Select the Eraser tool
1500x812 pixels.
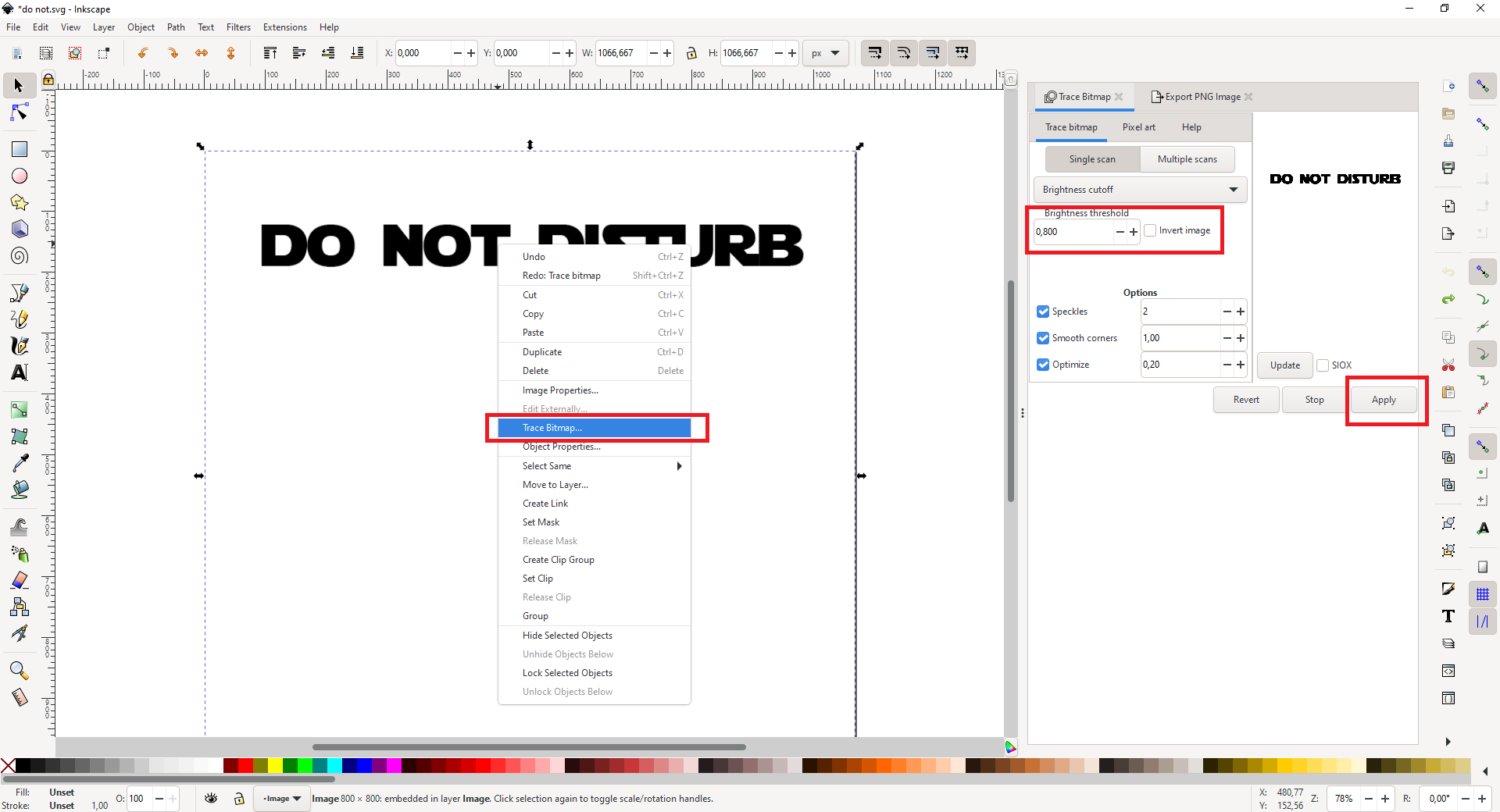(x=19, y=580)
